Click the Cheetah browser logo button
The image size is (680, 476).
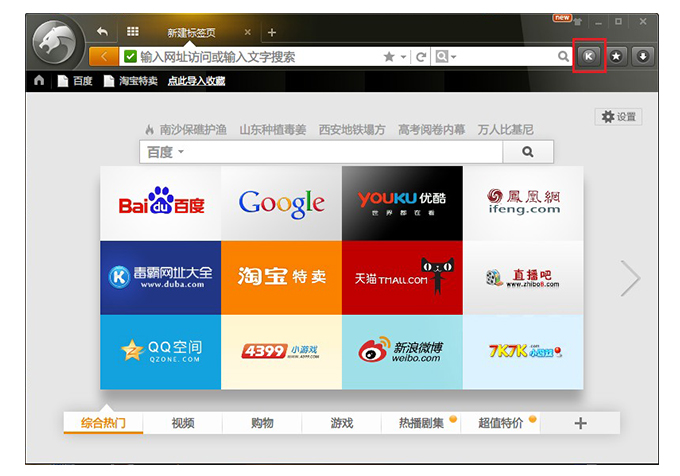tap(59, 44)
